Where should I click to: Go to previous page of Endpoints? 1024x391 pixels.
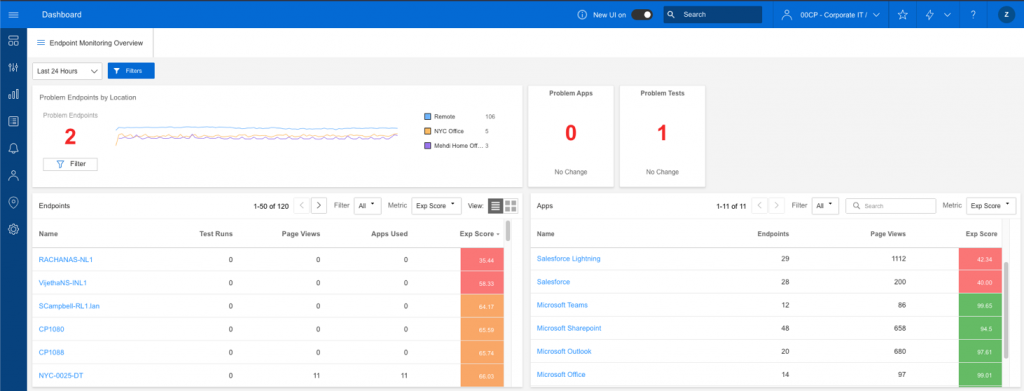(x=302, y=206)
